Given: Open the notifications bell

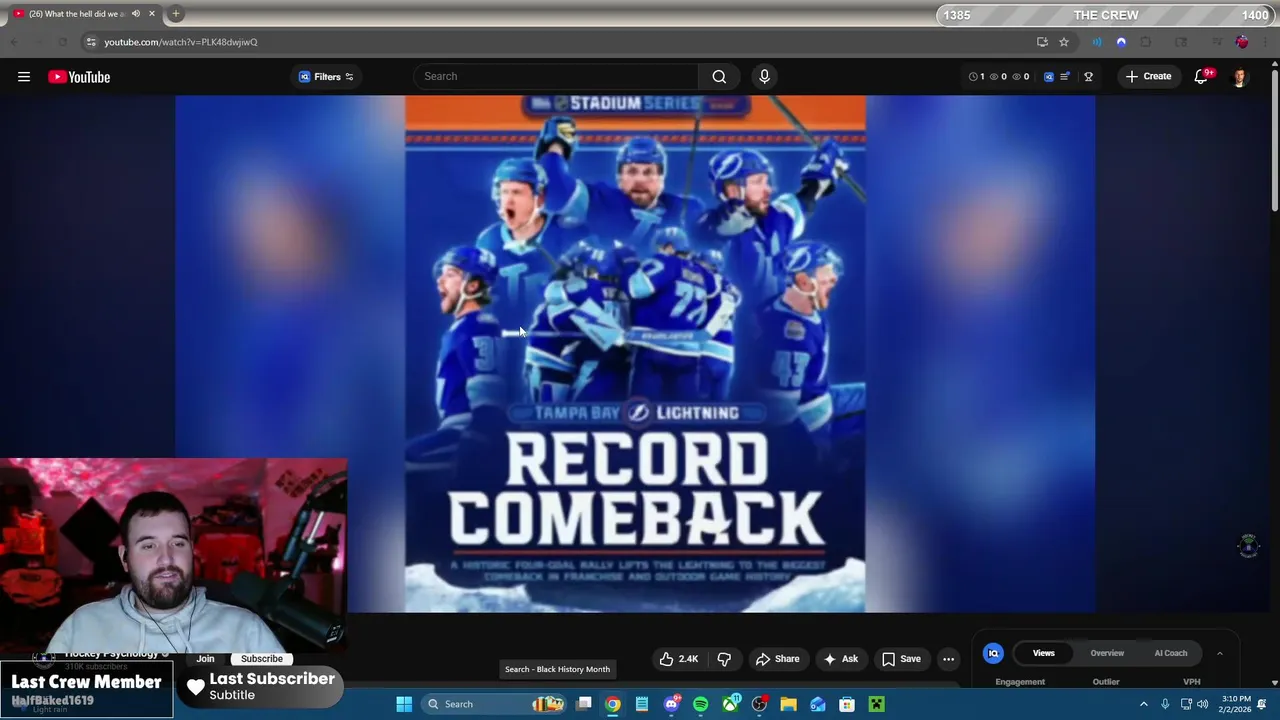Looking at the screenshot, I should pos(1202,77).
